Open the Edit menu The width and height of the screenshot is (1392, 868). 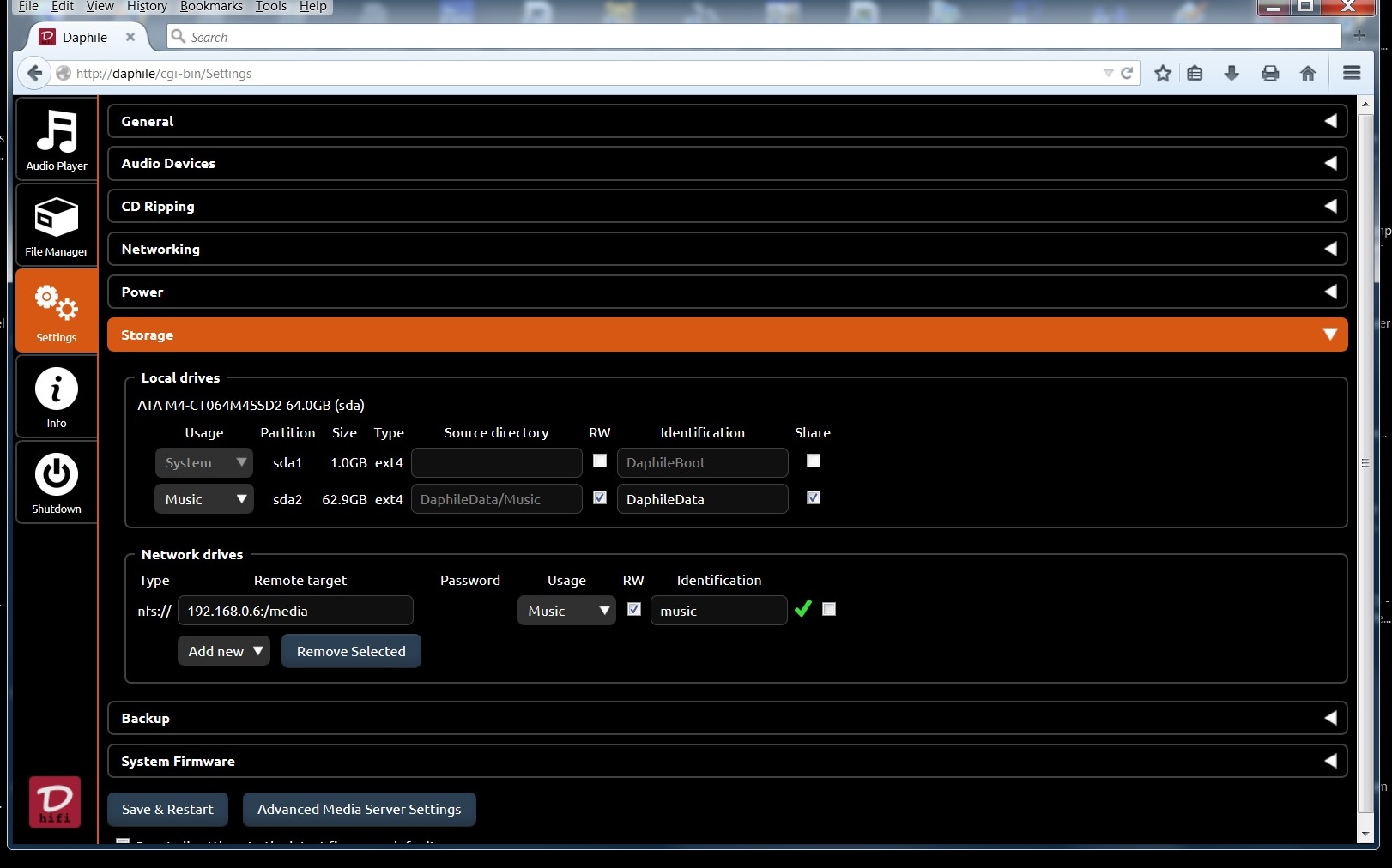(63, 6)
